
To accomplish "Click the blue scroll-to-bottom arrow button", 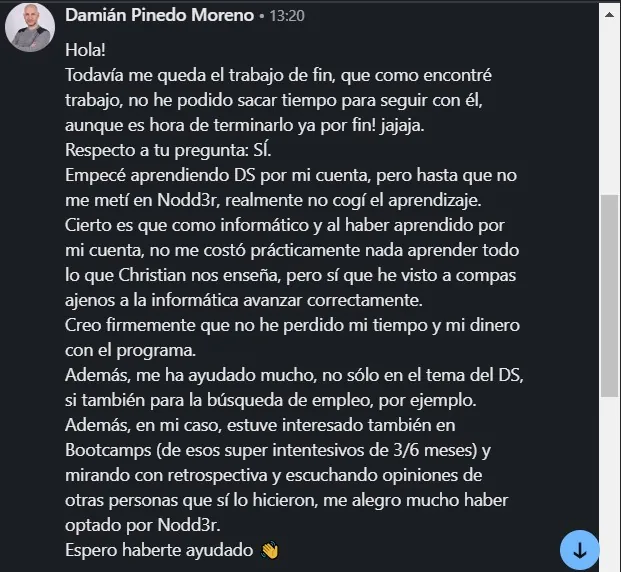I will (579, 550).
